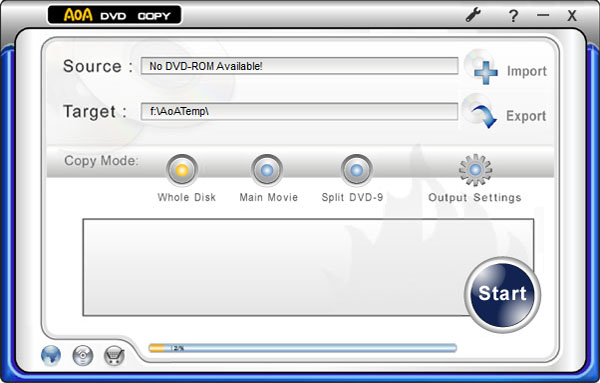600x383 pixels.
Task: Click the Target path field f:\AoATemp\
Action: (x=300, y=111)
